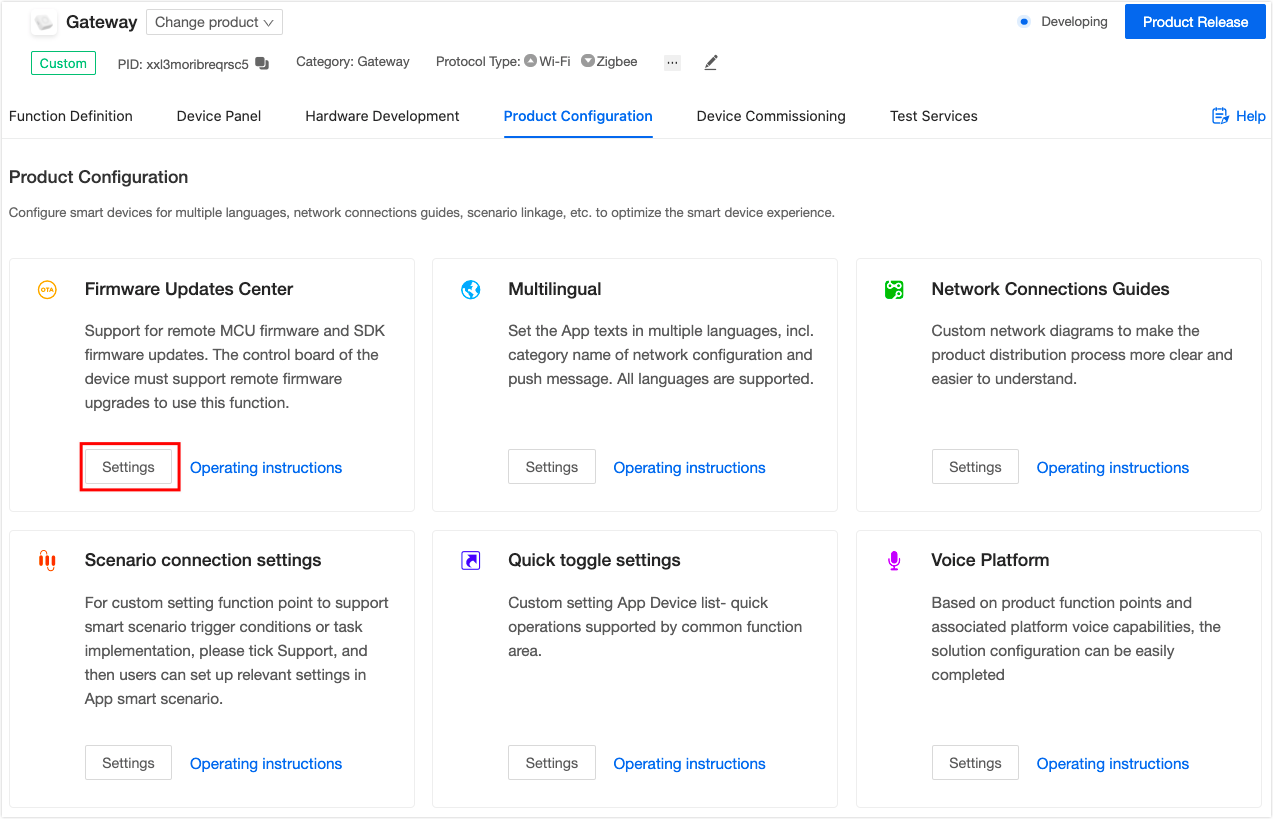1273x819 pixels.
Task: Switch to the Test Services tab
Action: (x=934, y=116)
